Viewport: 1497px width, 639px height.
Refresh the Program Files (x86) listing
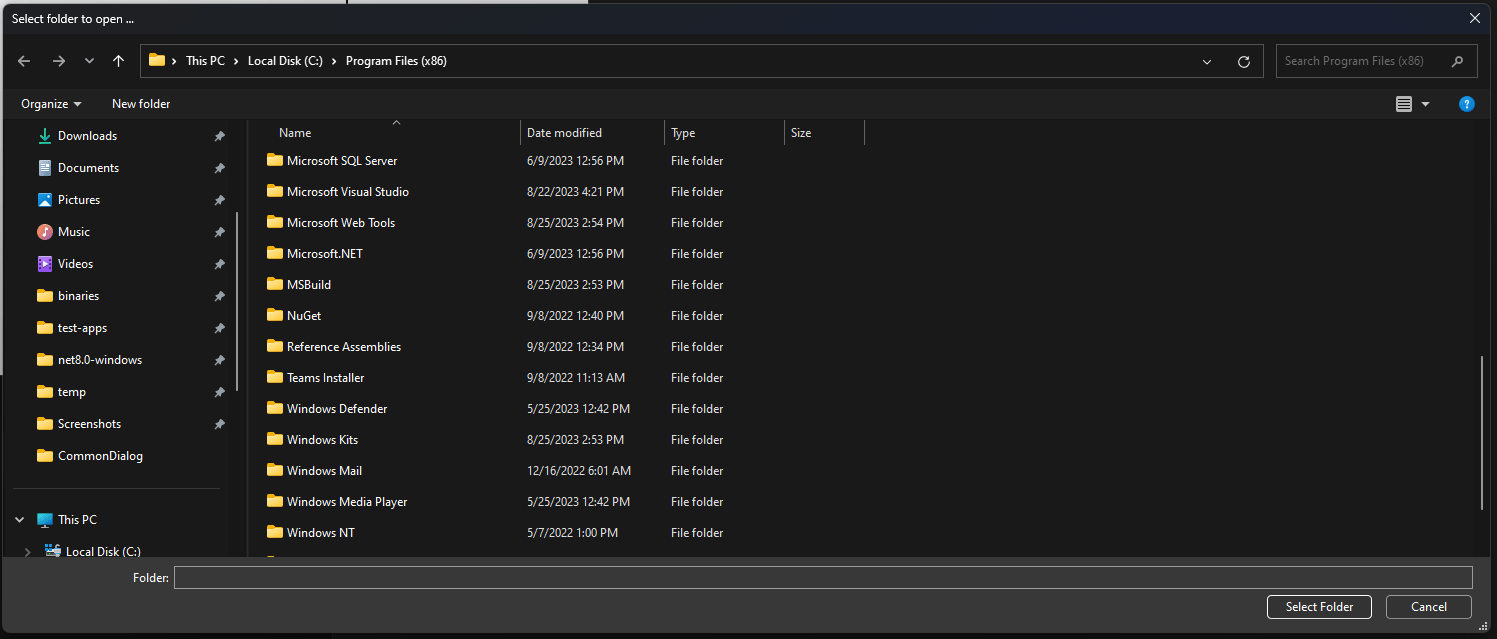click(x=1244, y=61)
